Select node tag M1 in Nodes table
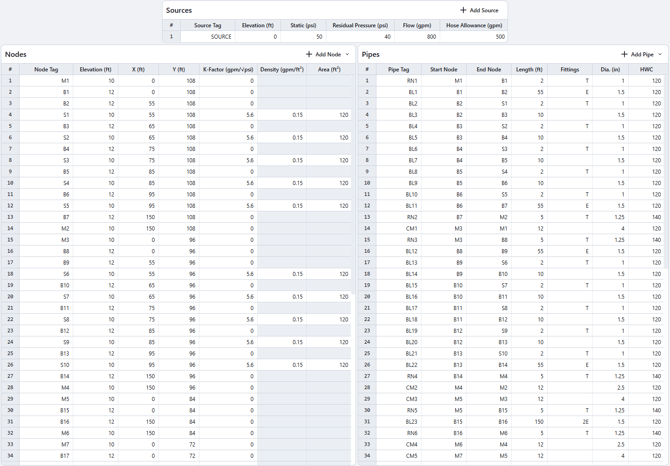The width and height of the screenshot is (670, 466). pos(46,81)
